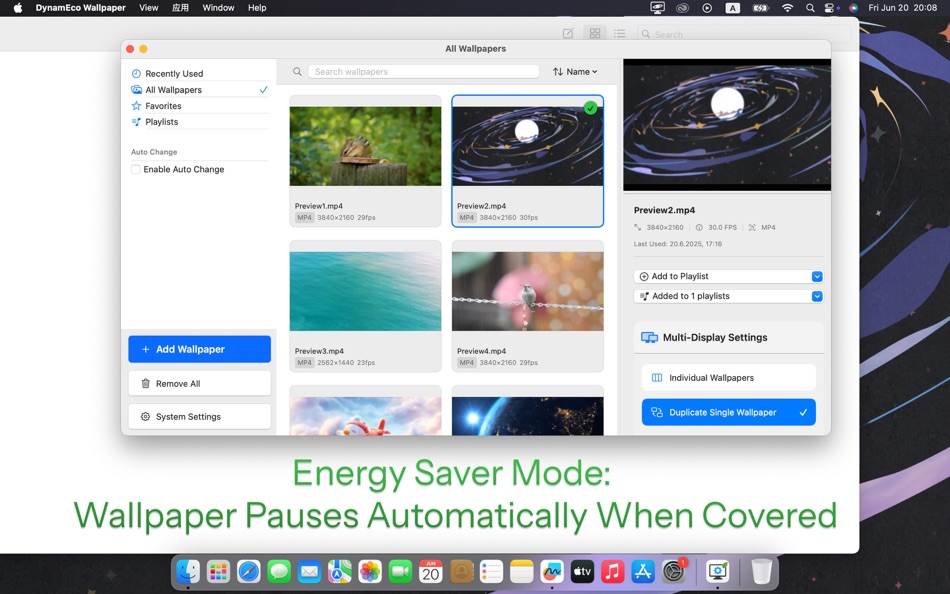Click the Preview4.mp4 file name label

[482, 351]
